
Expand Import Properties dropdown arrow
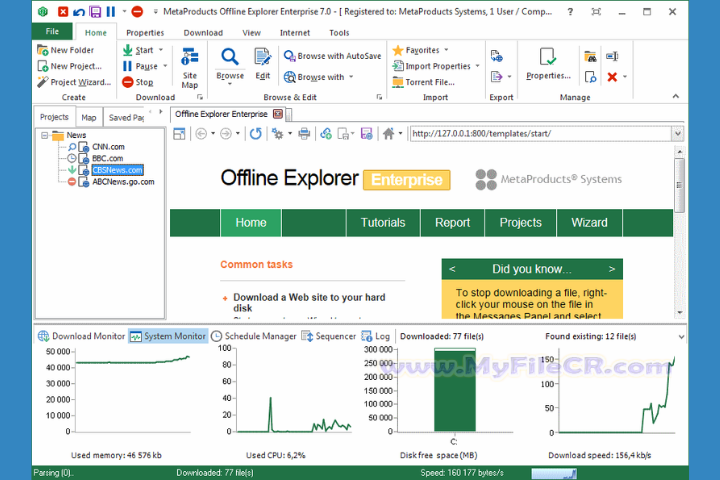click(x=478, y=66)
